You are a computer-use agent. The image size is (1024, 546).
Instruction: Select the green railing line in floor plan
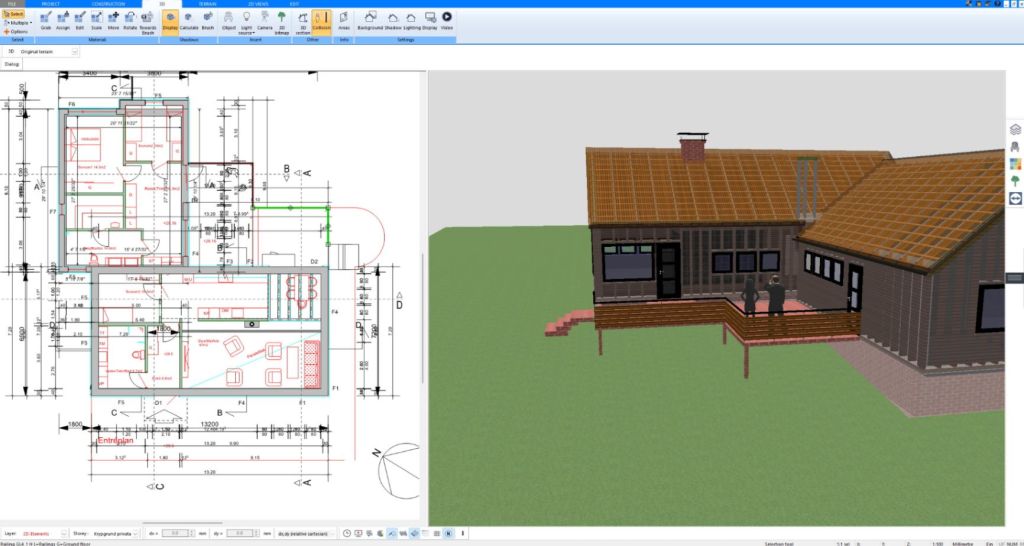click(291, 208)
